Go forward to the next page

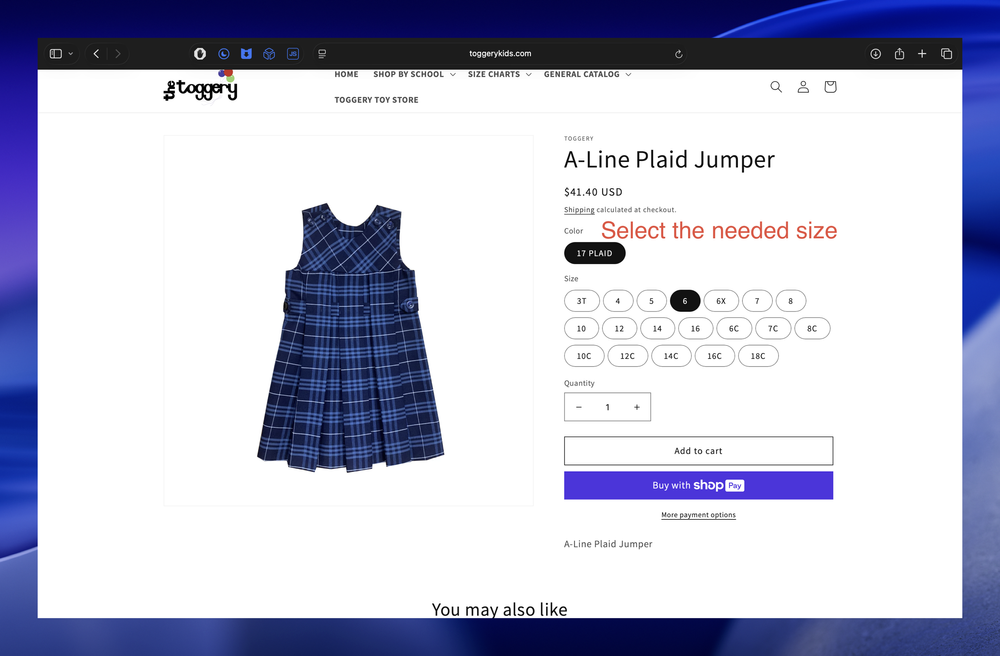point(118,54)
